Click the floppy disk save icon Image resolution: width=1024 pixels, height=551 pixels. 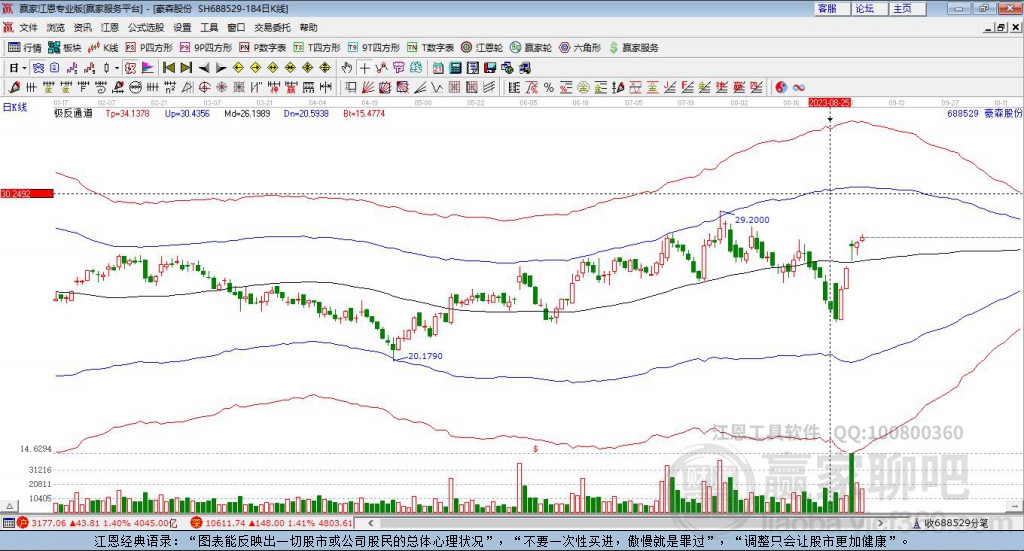490,68
